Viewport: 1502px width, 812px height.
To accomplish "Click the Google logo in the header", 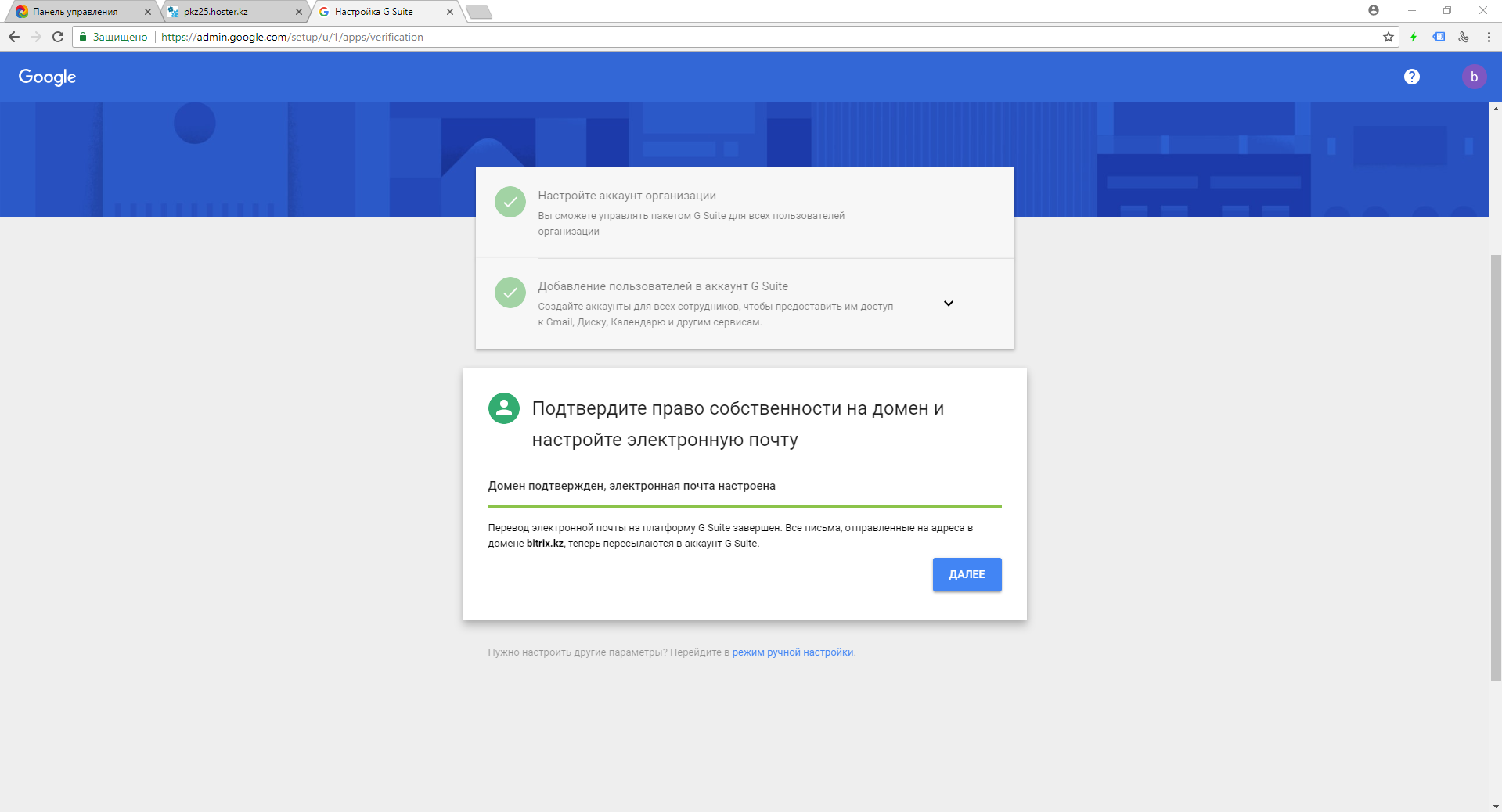I will [48, 77].
